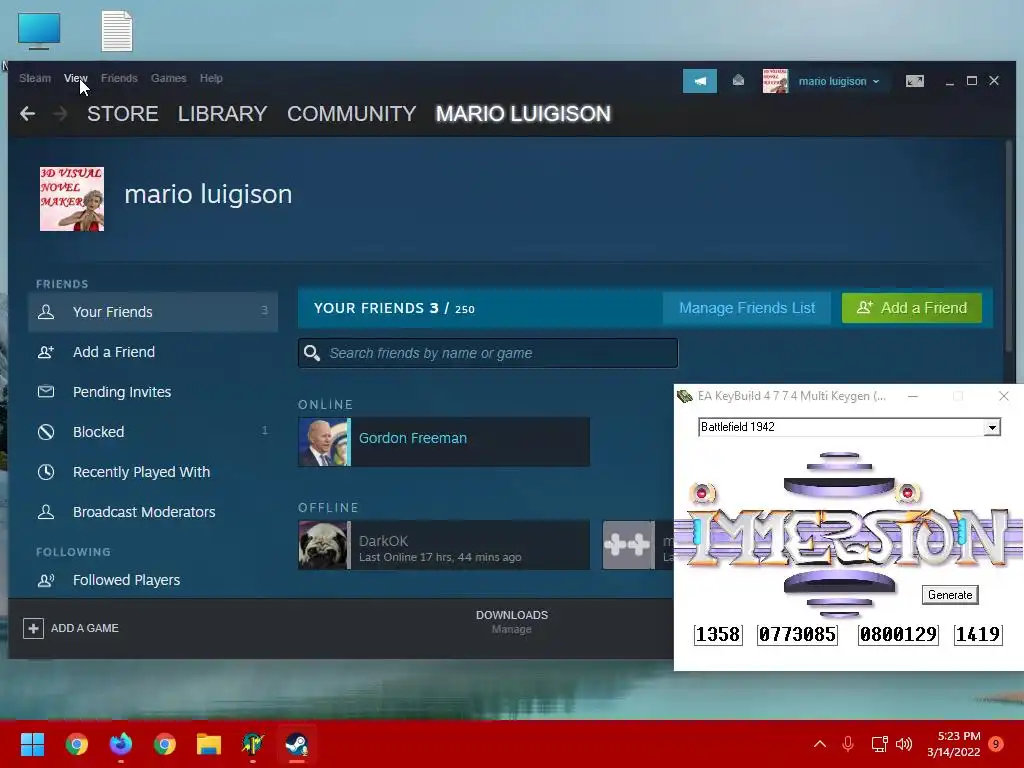This screenshot has width=1024, height=768.
Task: Click the Recently Played With clock icon
Action: 46,472
